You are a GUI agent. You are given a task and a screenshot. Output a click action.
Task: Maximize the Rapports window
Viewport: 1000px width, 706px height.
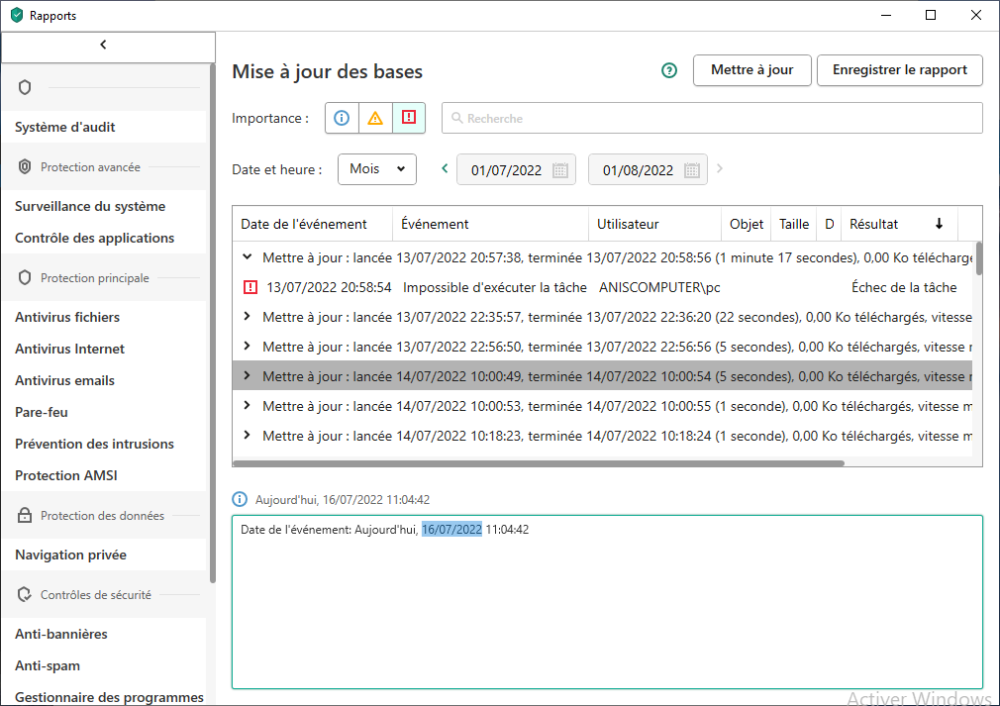pyautogui.click(x=930, y=15)
